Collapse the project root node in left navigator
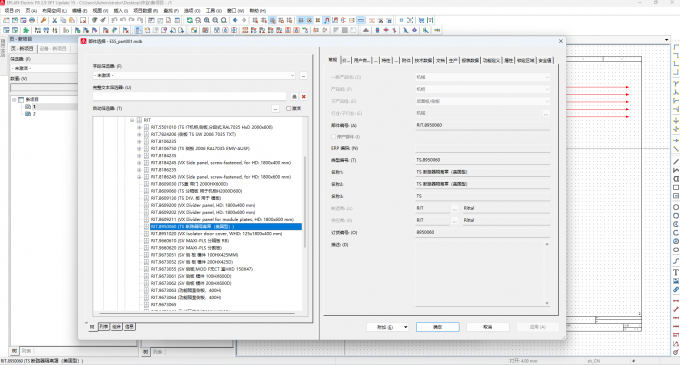 (14, 100)
